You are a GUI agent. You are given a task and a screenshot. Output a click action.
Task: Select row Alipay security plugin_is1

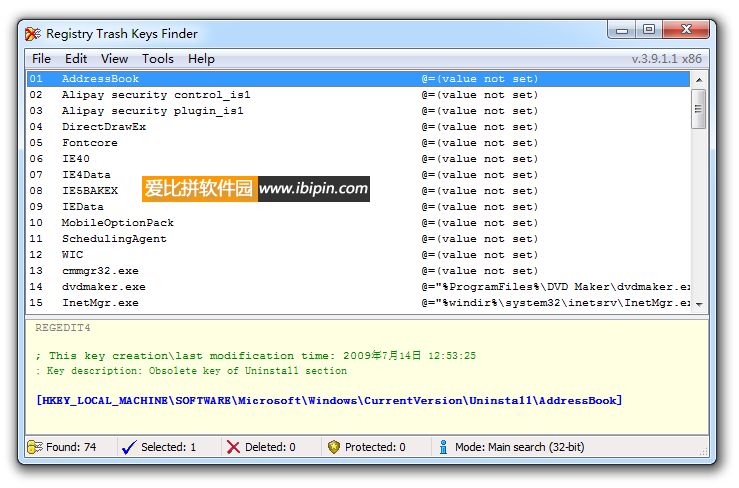pyautogui.click(x=358, y=111)
